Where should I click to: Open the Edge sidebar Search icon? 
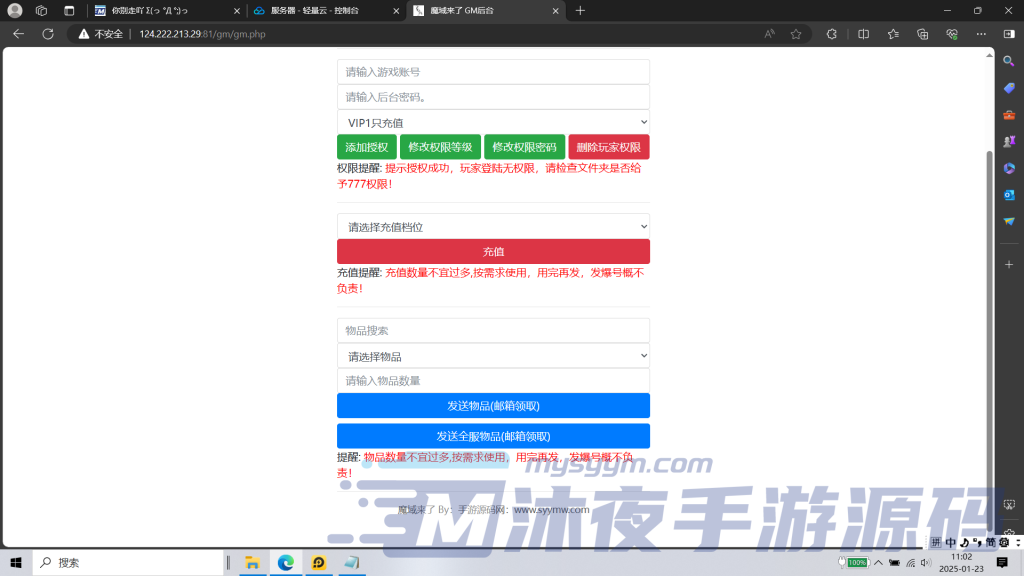pyautogui.click(x=1011, y=60)
